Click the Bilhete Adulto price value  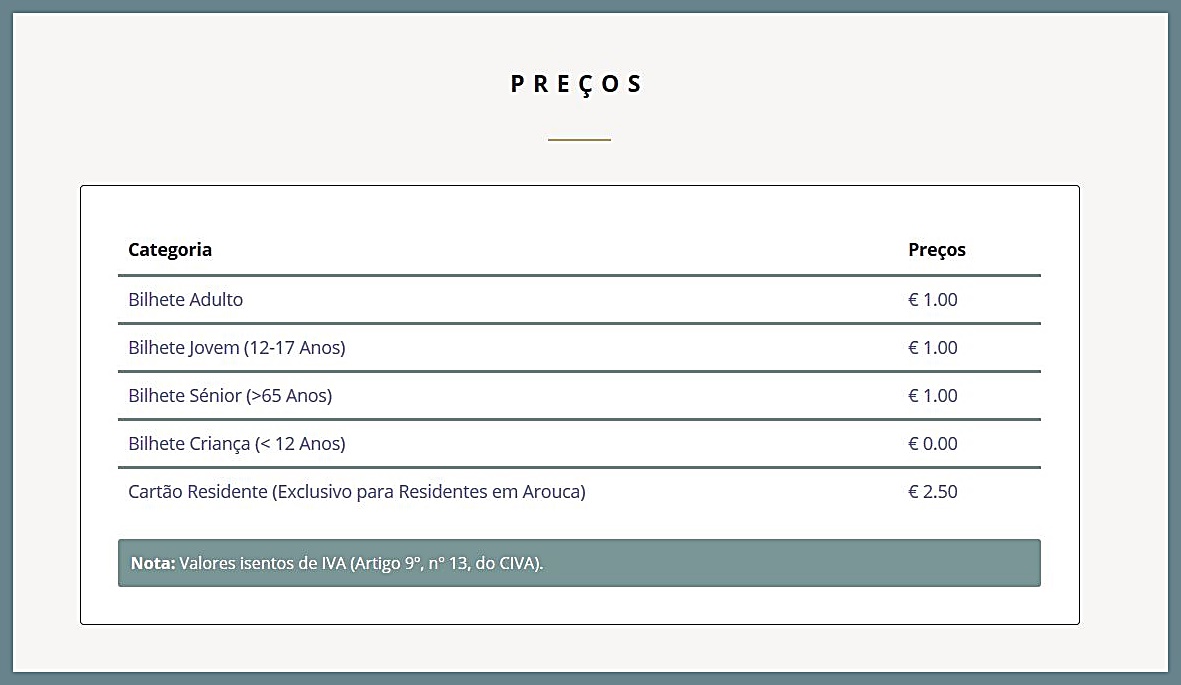[932, 300]
